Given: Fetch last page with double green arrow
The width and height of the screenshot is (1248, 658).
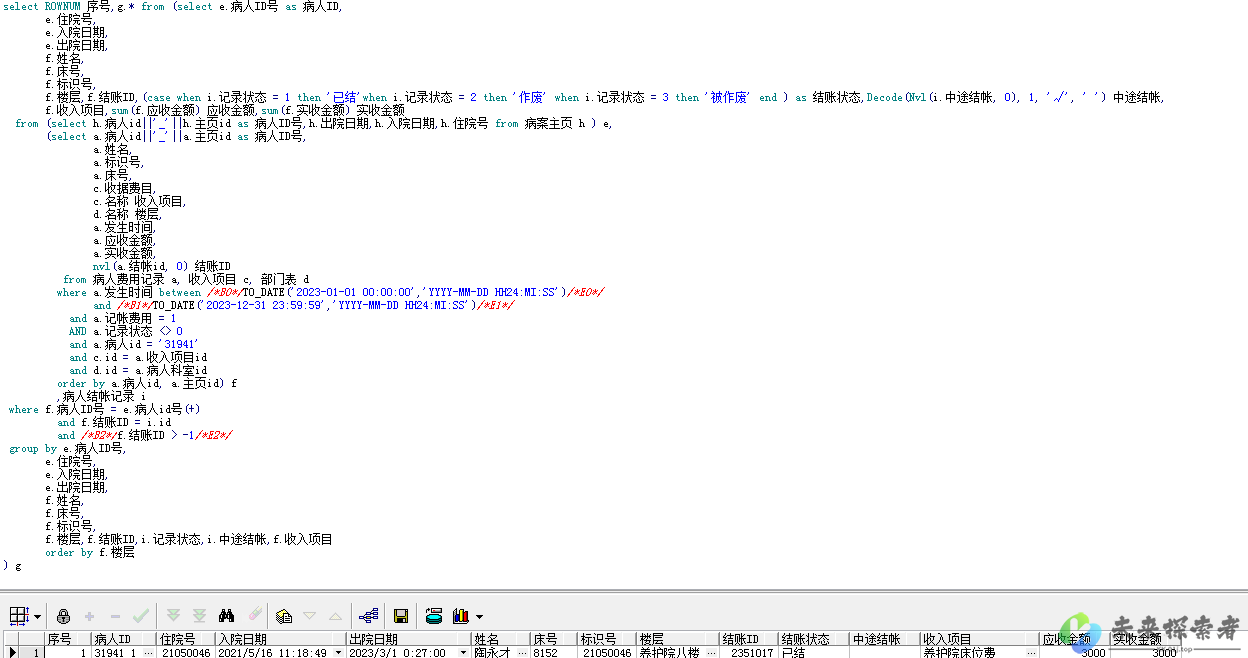Looking at the screenshot, I should (199, 616).
